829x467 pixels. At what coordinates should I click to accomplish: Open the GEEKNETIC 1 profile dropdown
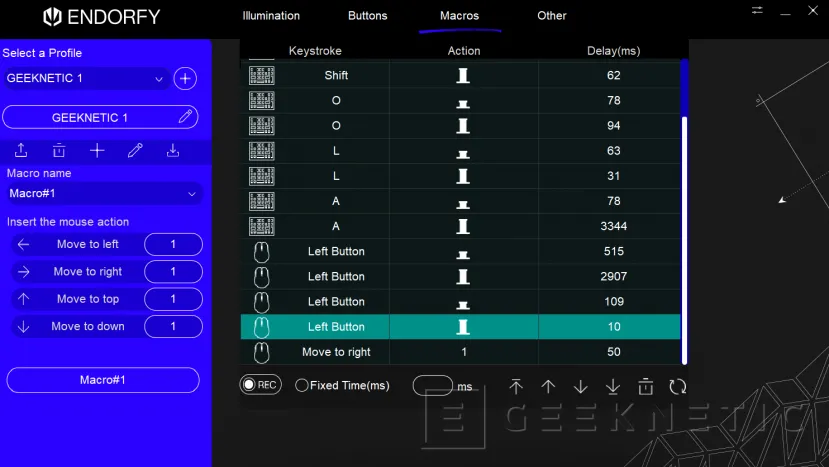click(x=86, y=79)
